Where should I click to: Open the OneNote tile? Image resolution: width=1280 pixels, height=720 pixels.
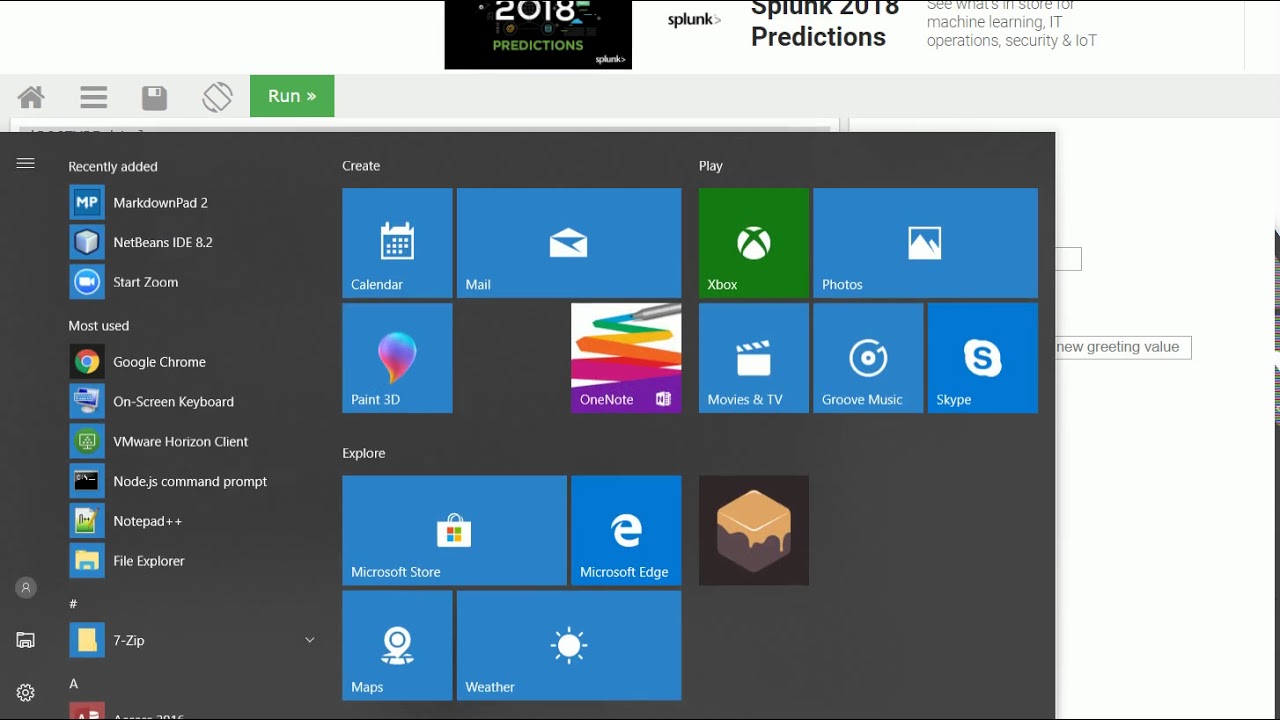coord(626,358)
